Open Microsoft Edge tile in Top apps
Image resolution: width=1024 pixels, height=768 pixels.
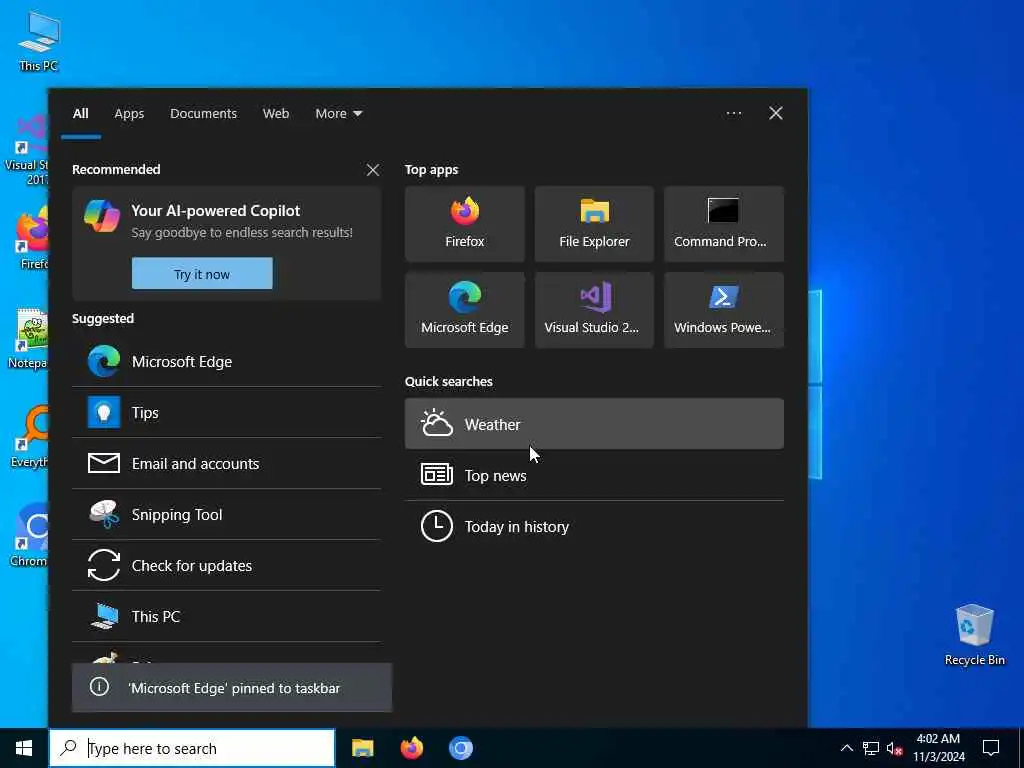coord(464,310)
